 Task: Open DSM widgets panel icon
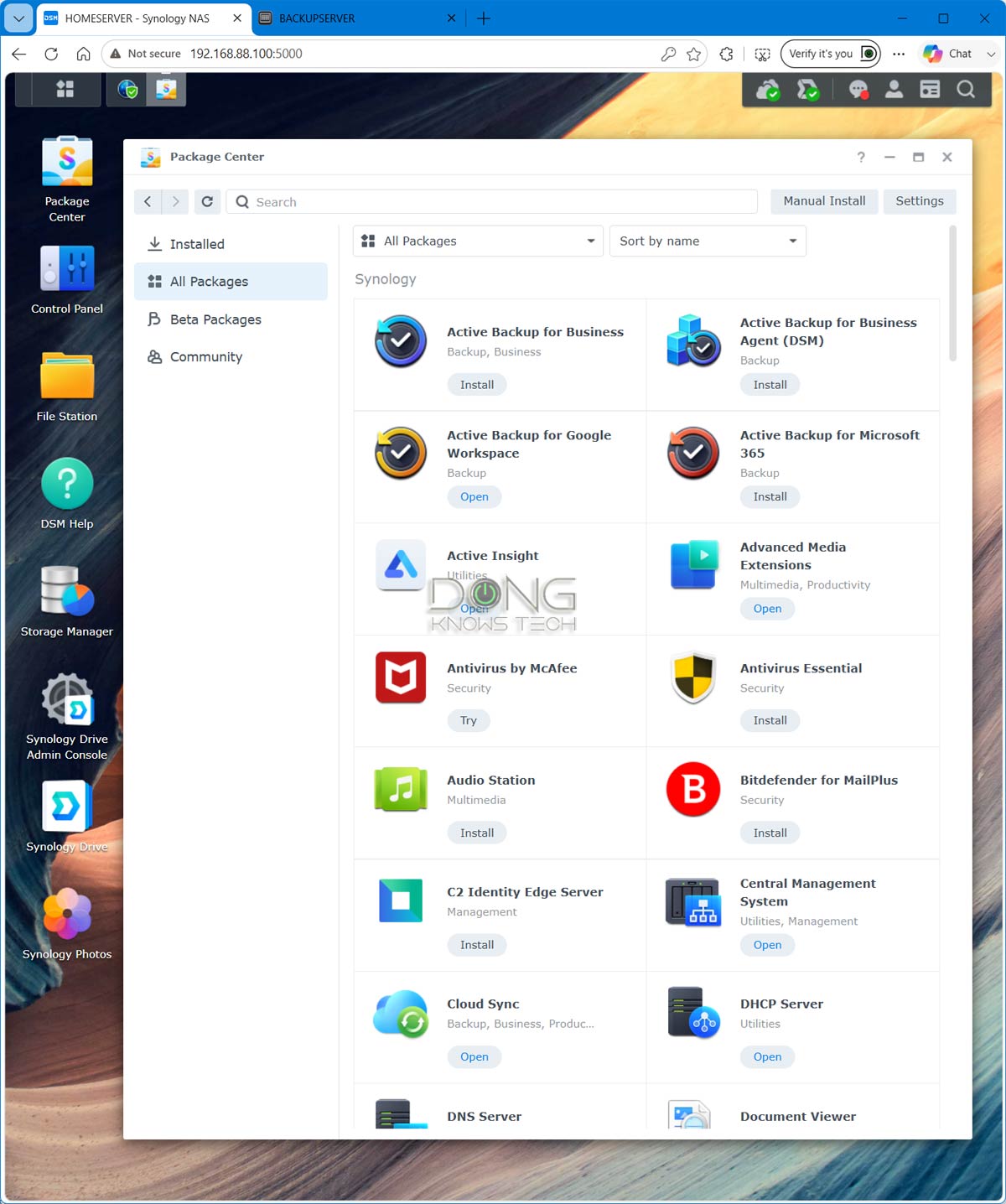click(930, 89)
